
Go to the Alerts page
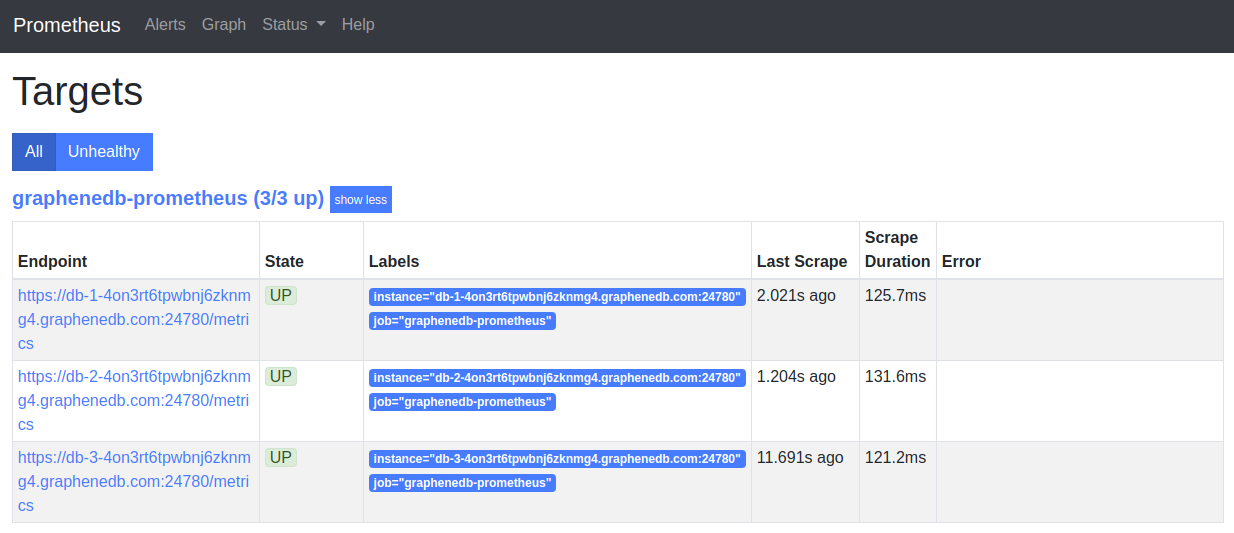pos(165,24)
